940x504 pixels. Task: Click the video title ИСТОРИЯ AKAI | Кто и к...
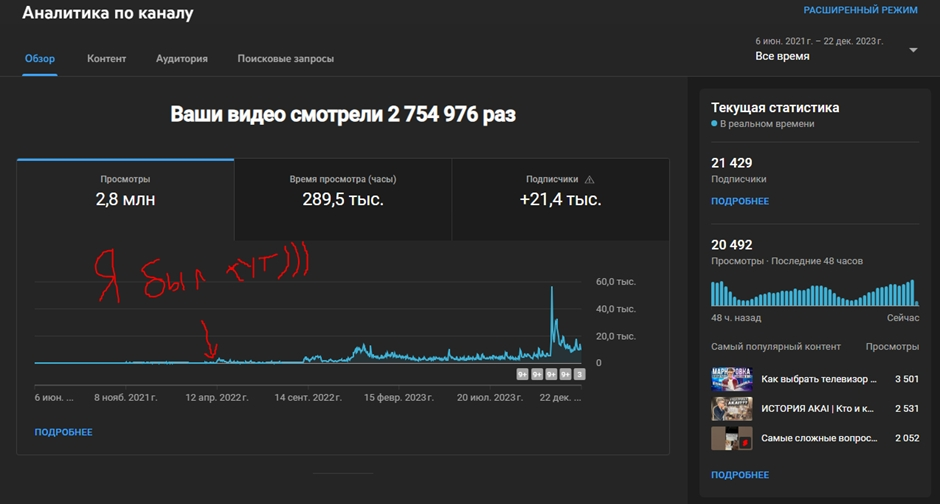(x=817, y=409)
